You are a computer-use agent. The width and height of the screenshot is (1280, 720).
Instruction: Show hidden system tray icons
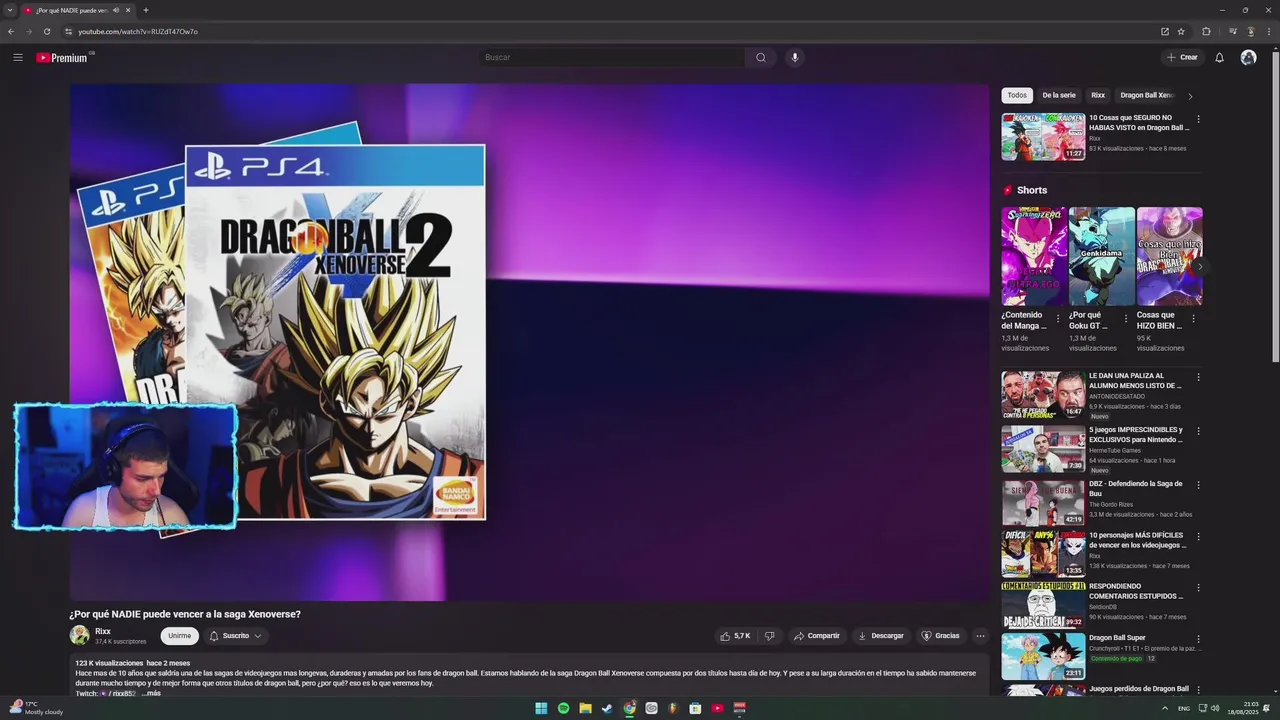click(x=1164, y=708)
